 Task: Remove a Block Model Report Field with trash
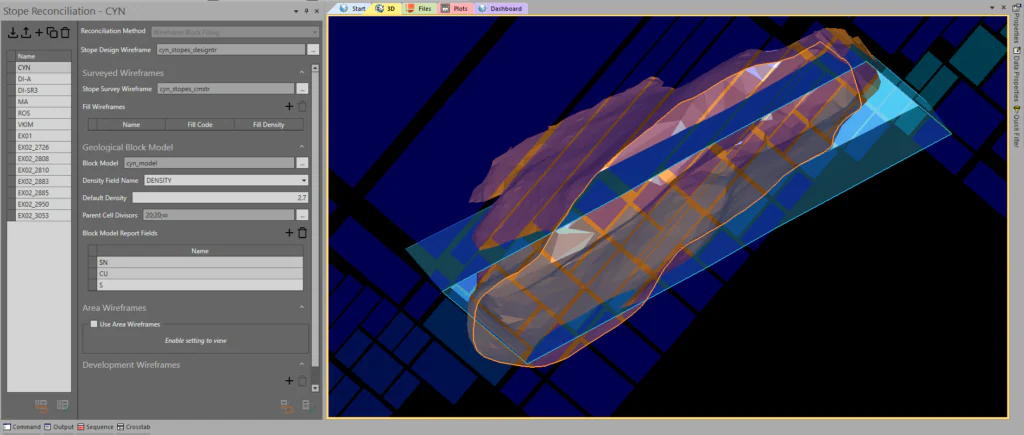(x=302, y=233)
